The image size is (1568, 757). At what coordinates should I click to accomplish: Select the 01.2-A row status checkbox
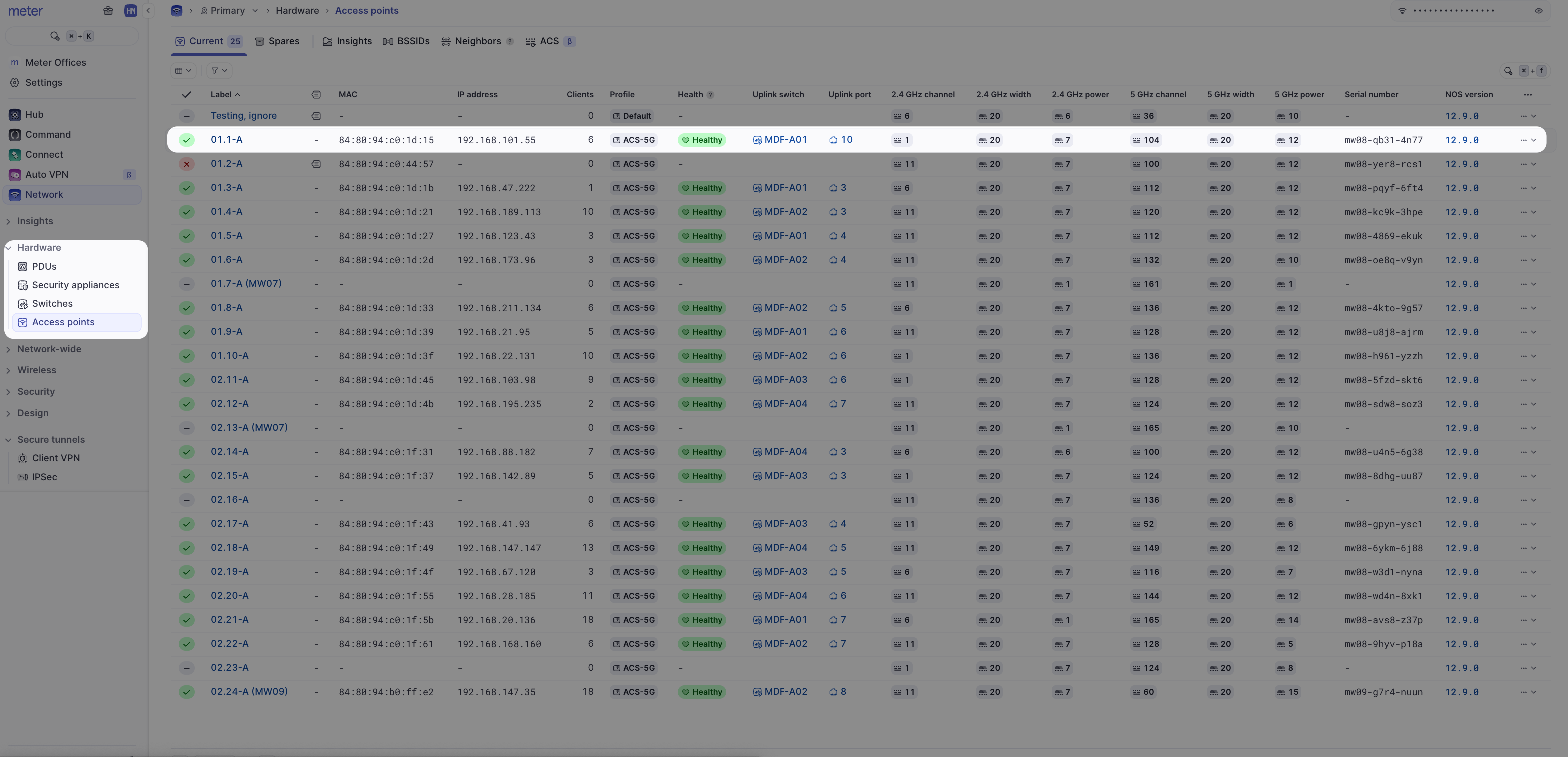(186, 164)
